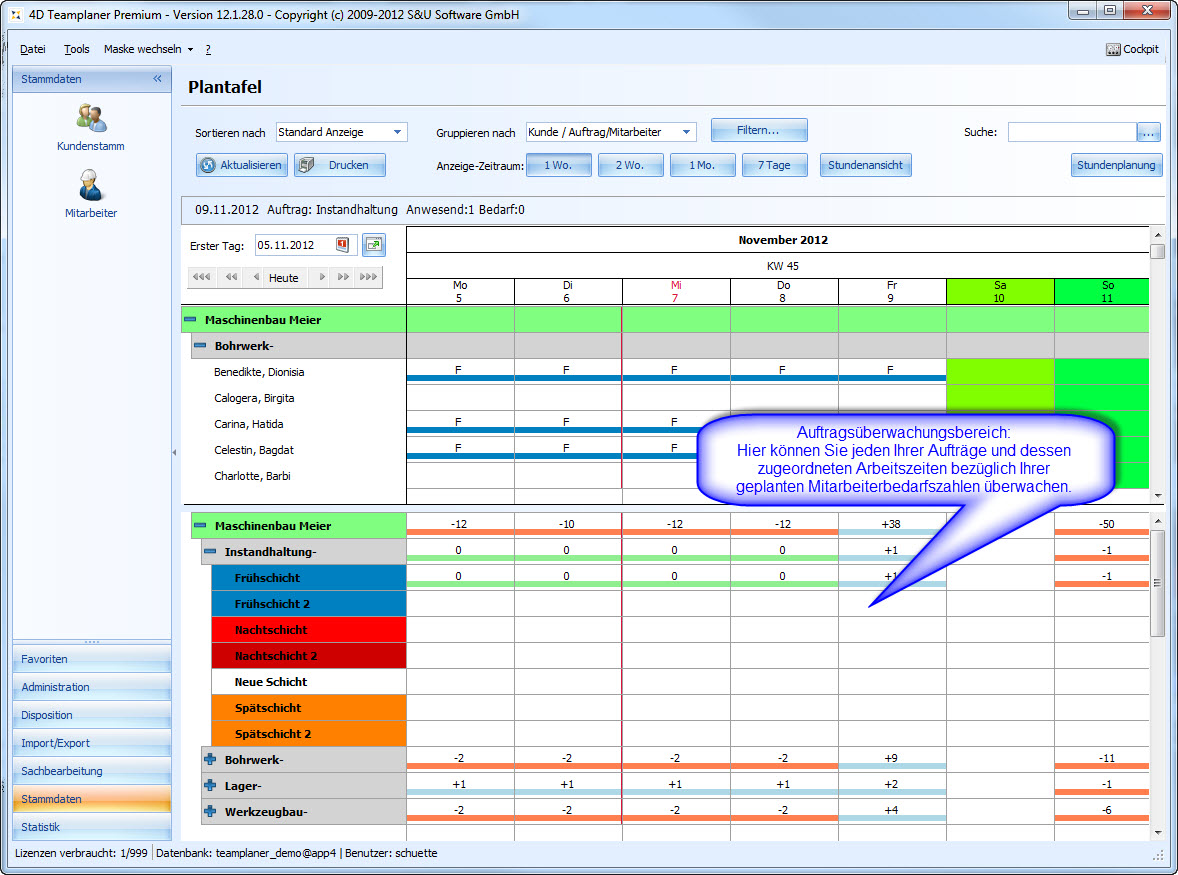
Task: Open the Sortieren nach dropdown
Action: [x=397, y=132]
